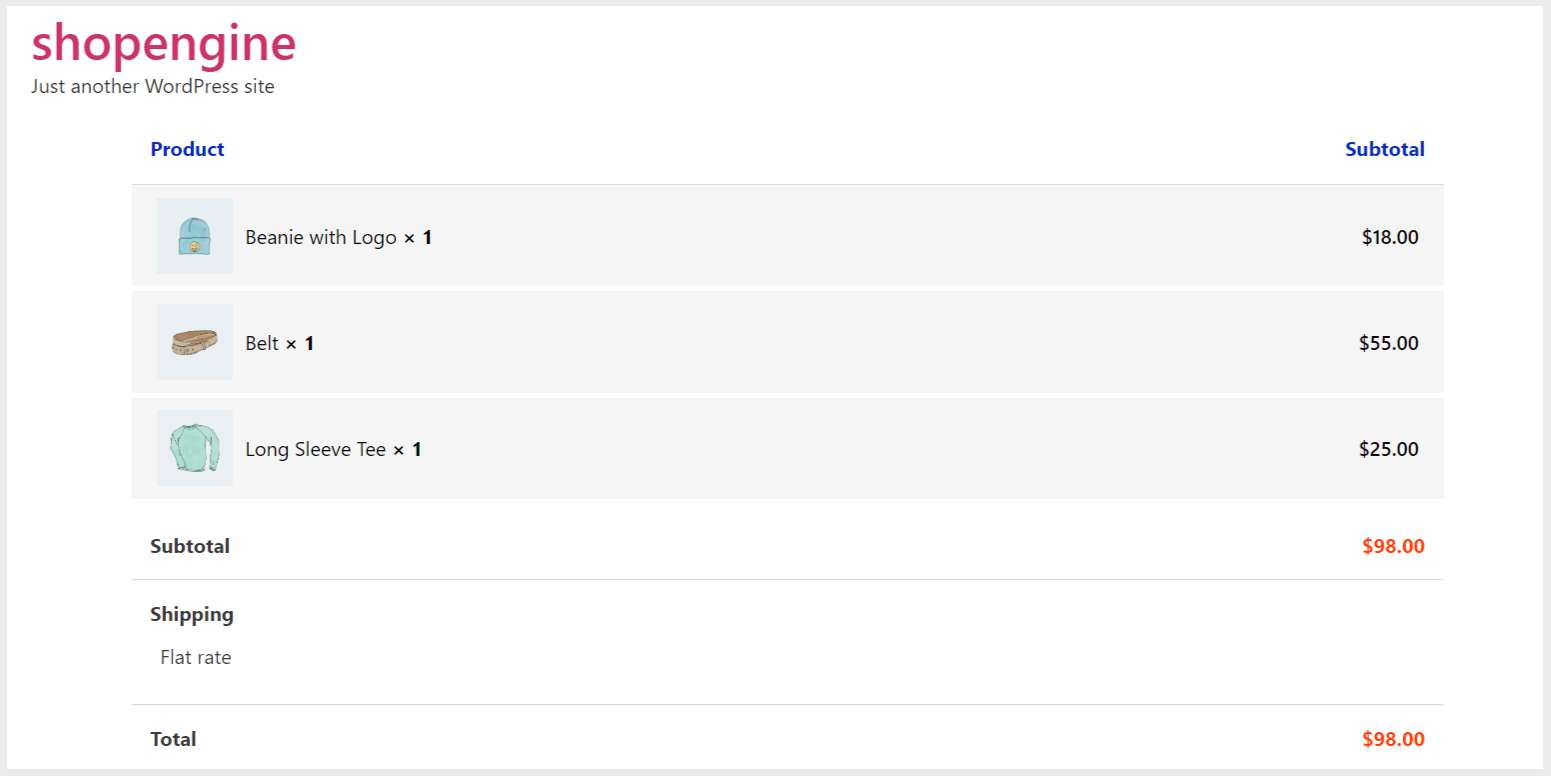Click the Subtotal column header
This screenshot has width=1551, height=776.
[1384, 149]
